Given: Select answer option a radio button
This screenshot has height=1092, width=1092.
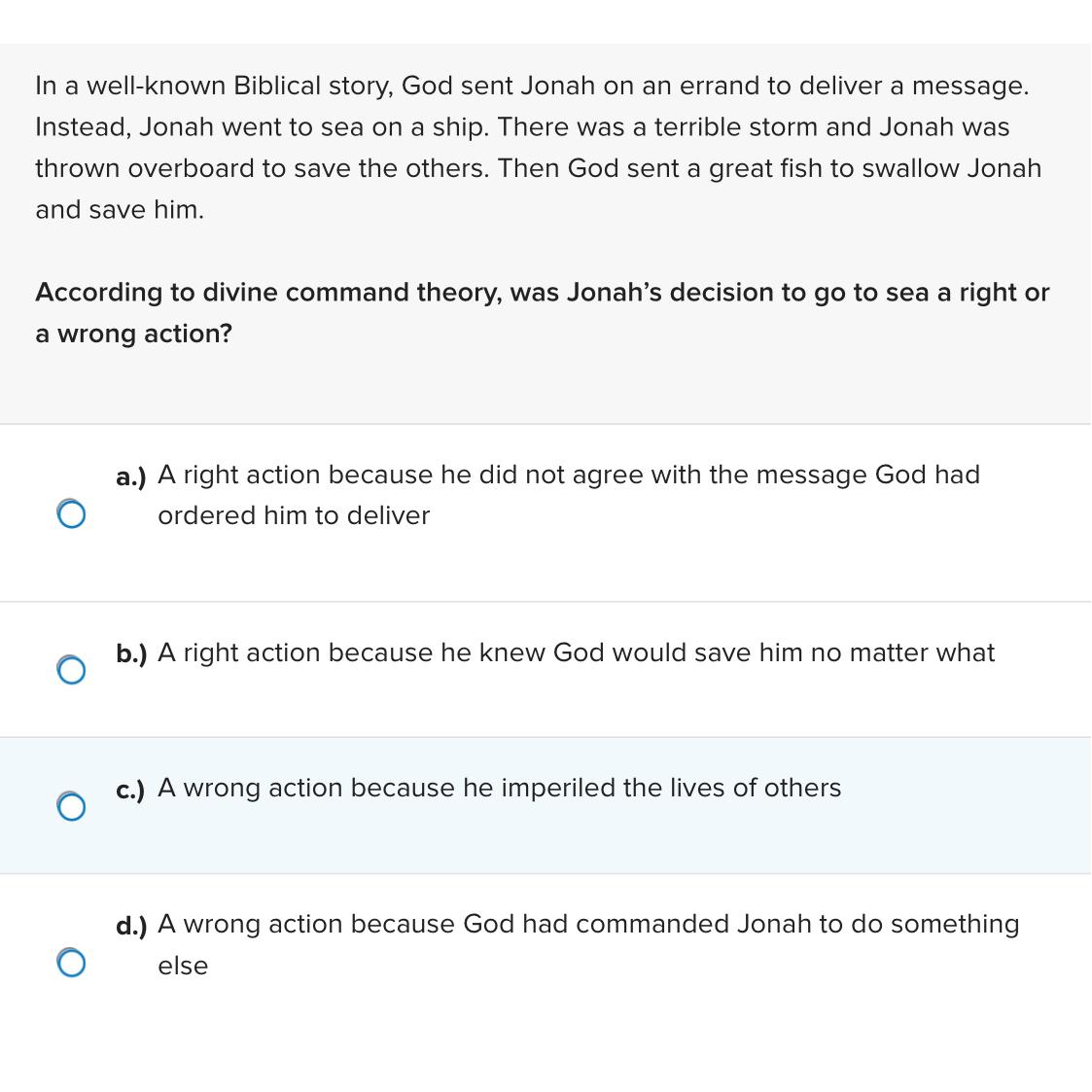Looking at the screenshot, I should [72, 512].
